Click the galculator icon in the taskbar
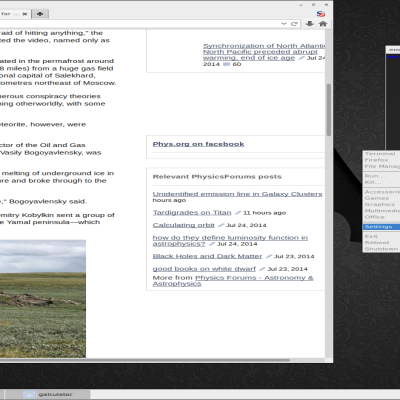The height and width of the screenshot is (400, 400). coord(29,395)
